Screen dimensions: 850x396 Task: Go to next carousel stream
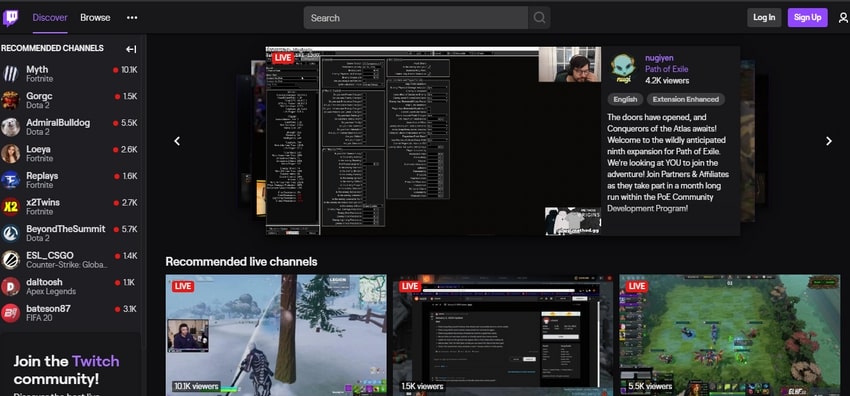point(828,141)
